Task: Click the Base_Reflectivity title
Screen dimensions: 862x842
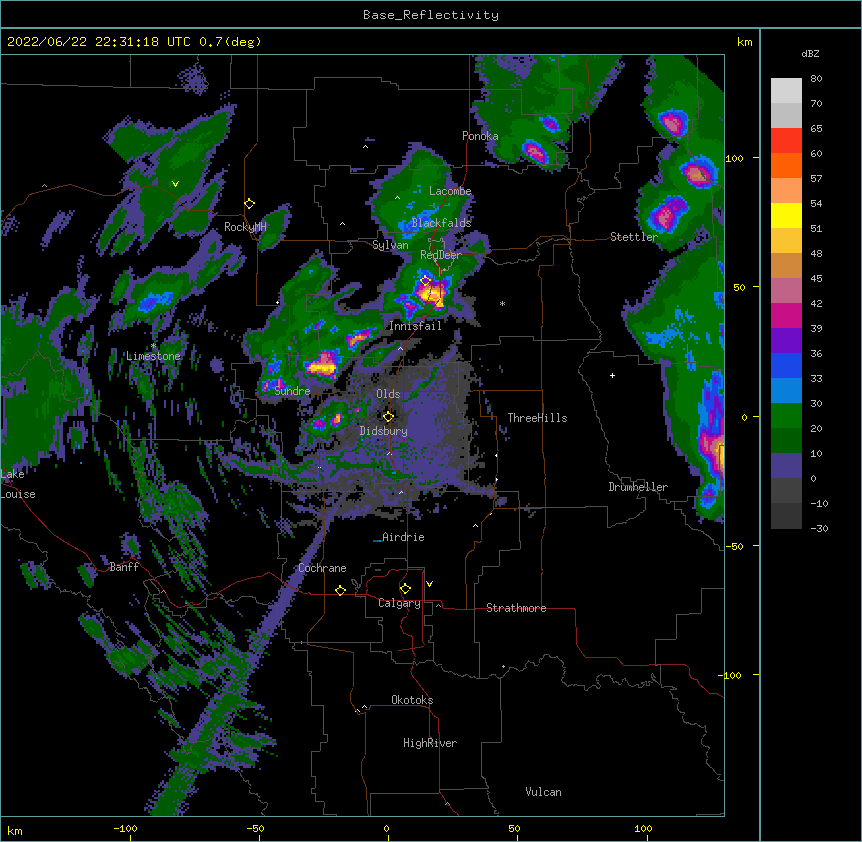Action: click(431, 15)
